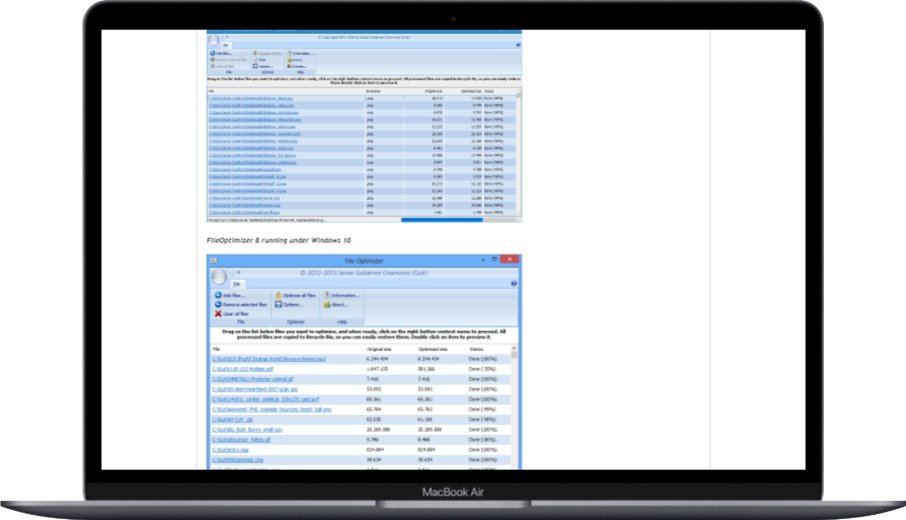This screenshot has width=906, height=520.
Task: Click red X Clear all files icon
Action: [218, 313]
